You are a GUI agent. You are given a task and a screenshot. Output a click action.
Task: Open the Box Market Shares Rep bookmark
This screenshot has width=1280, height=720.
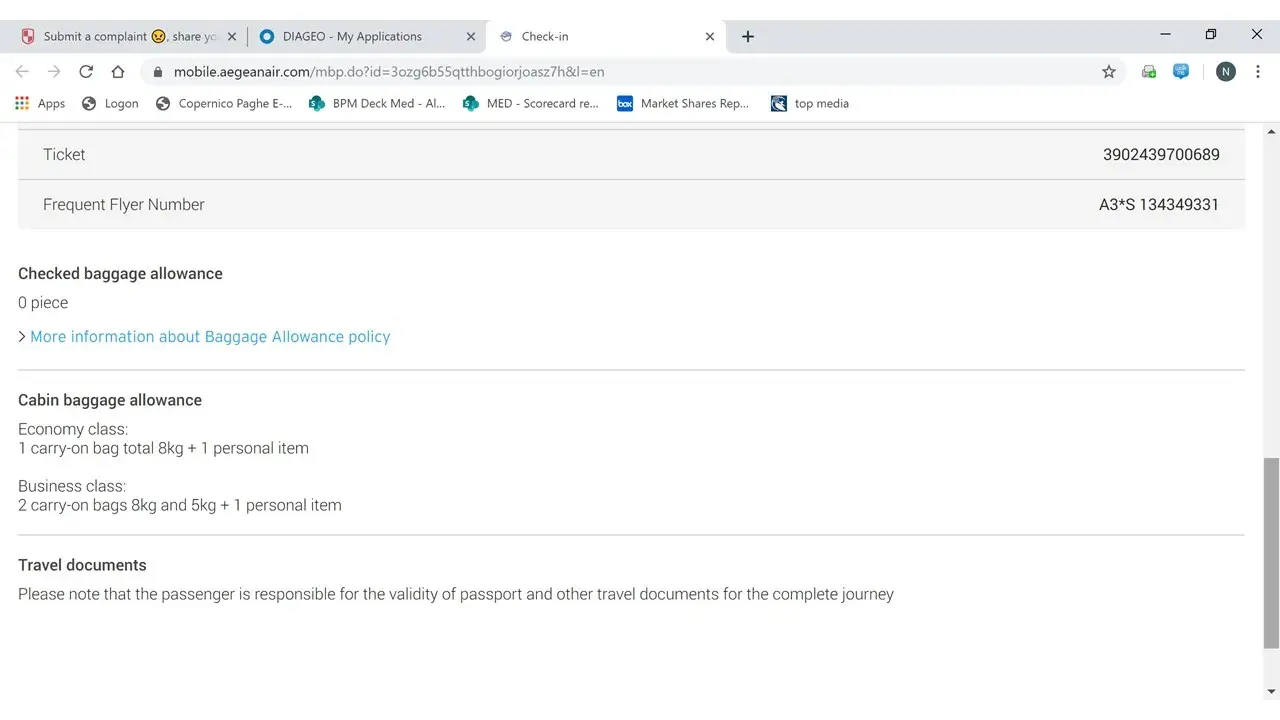(x=683, y=103)
